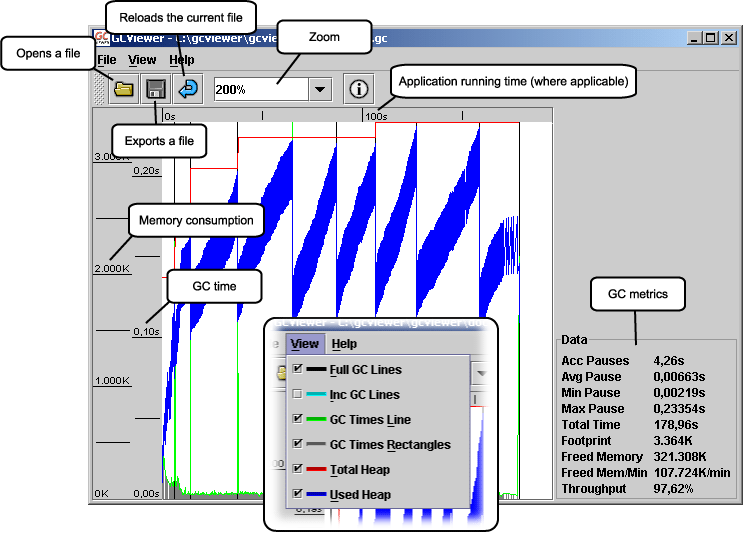Expand the zoom dropdown arrow
743x535 pixels.
320,89
